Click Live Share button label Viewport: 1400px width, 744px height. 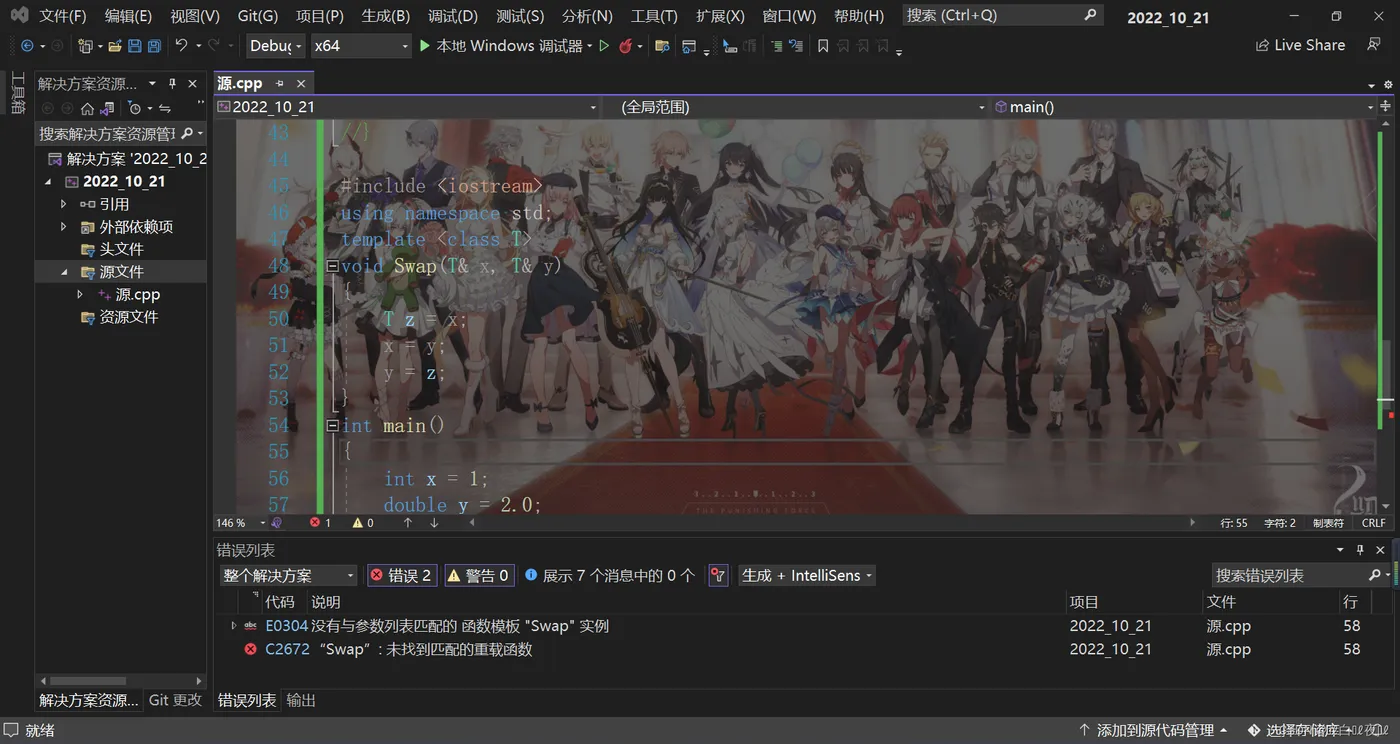click(1310, 46)
